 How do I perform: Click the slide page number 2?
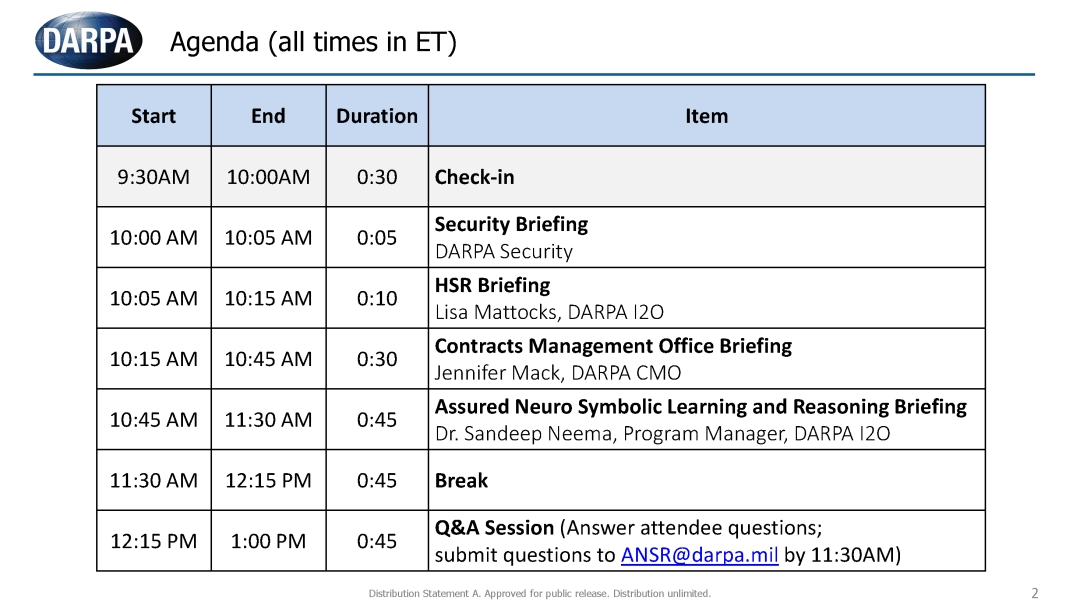[x=1035, y=593]
